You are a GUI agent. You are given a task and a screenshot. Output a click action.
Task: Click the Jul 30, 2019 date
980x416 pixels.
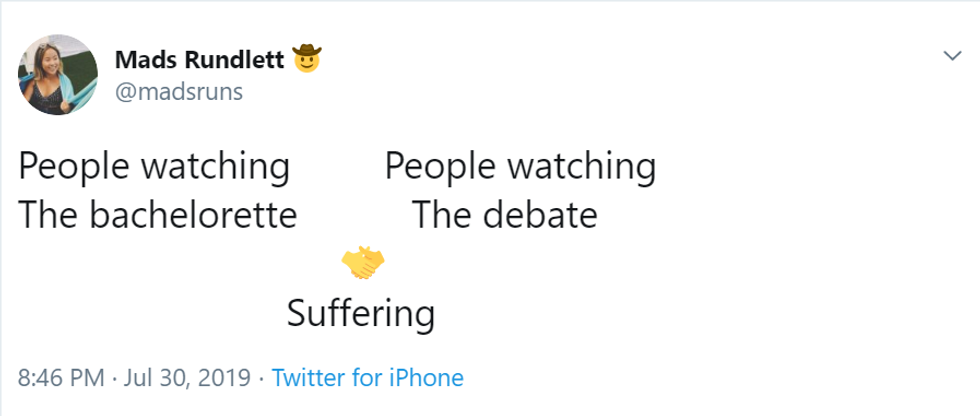point(187,378)
